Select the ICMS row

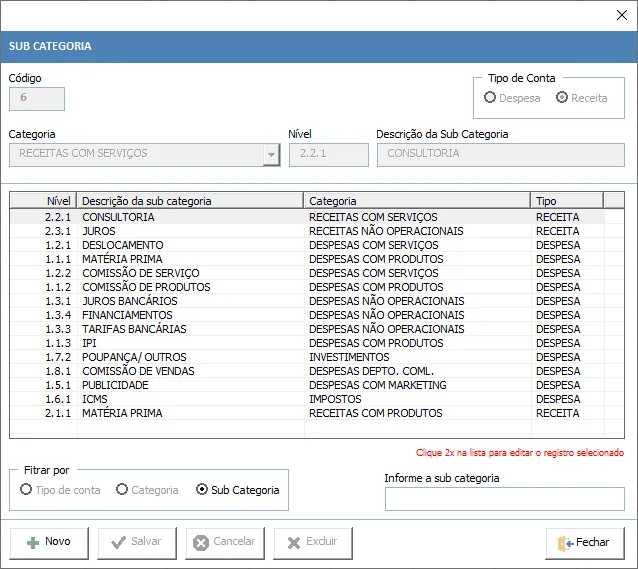[307, 399]
